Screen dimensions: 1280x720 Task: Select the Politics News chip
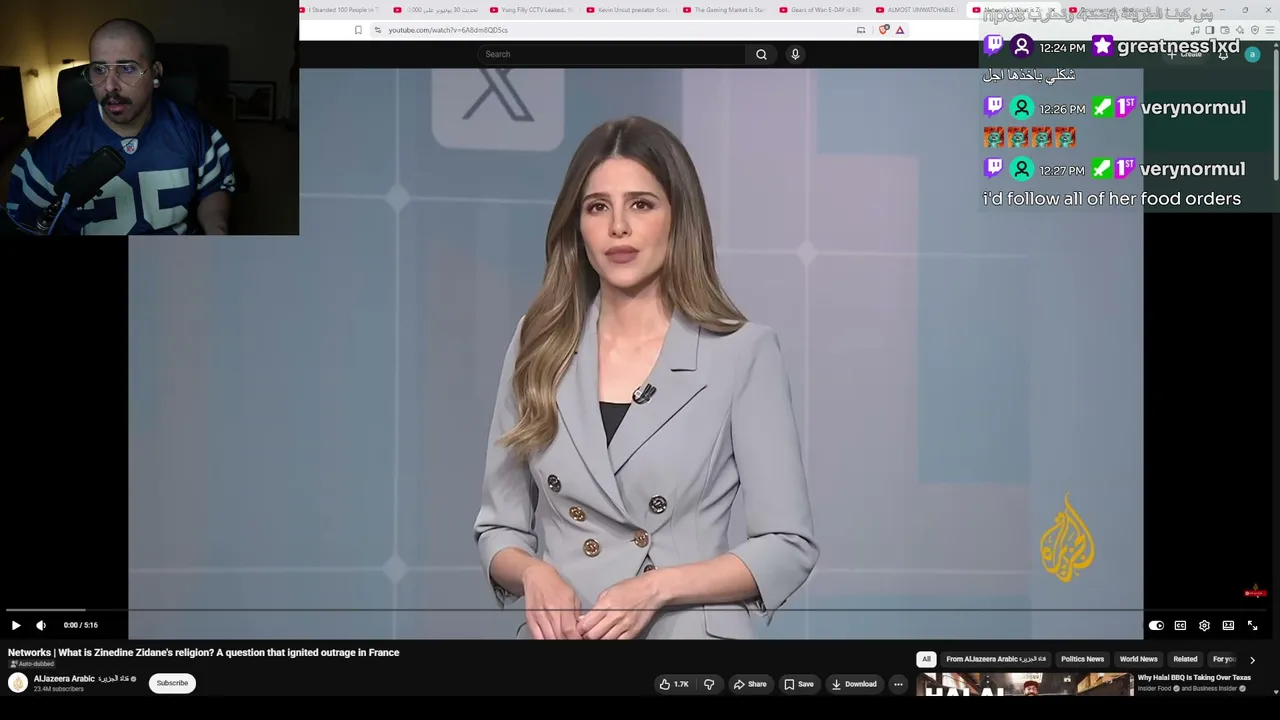coord(1082,659)
